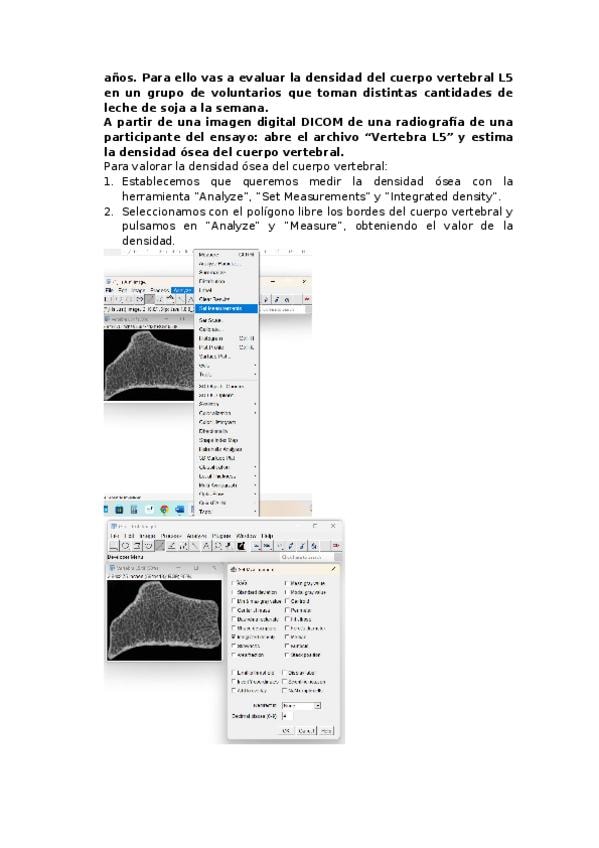Select the Text tool icon

(205, 546)
